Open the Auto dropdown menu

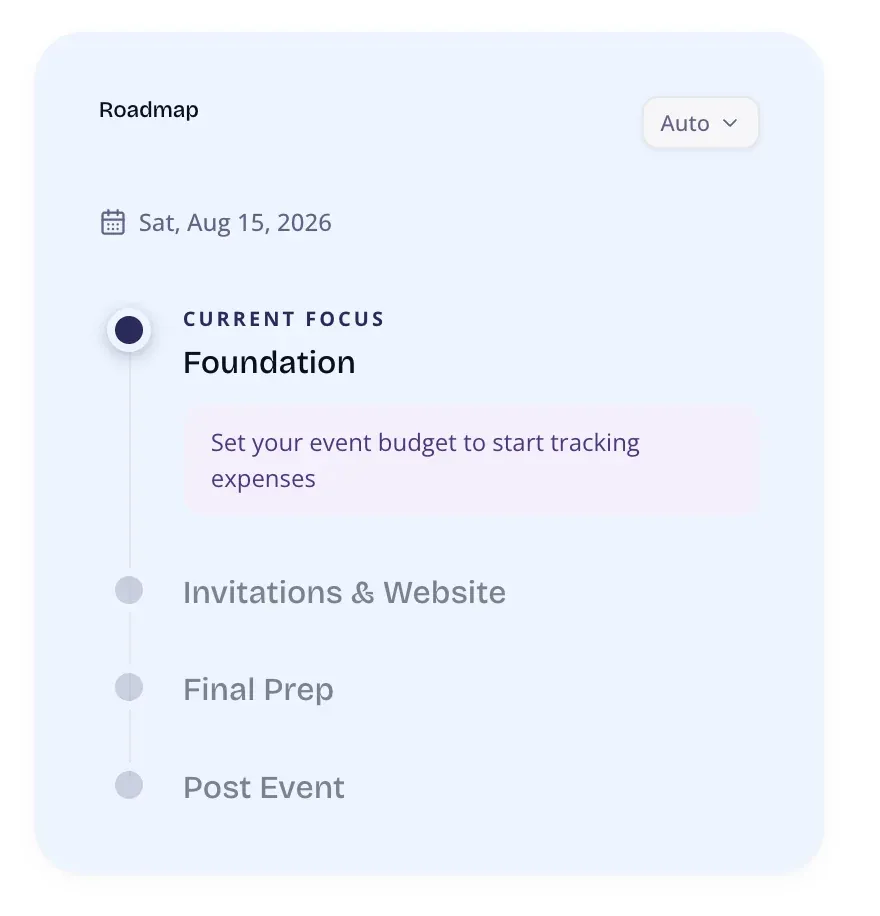[x=700, y=122]
